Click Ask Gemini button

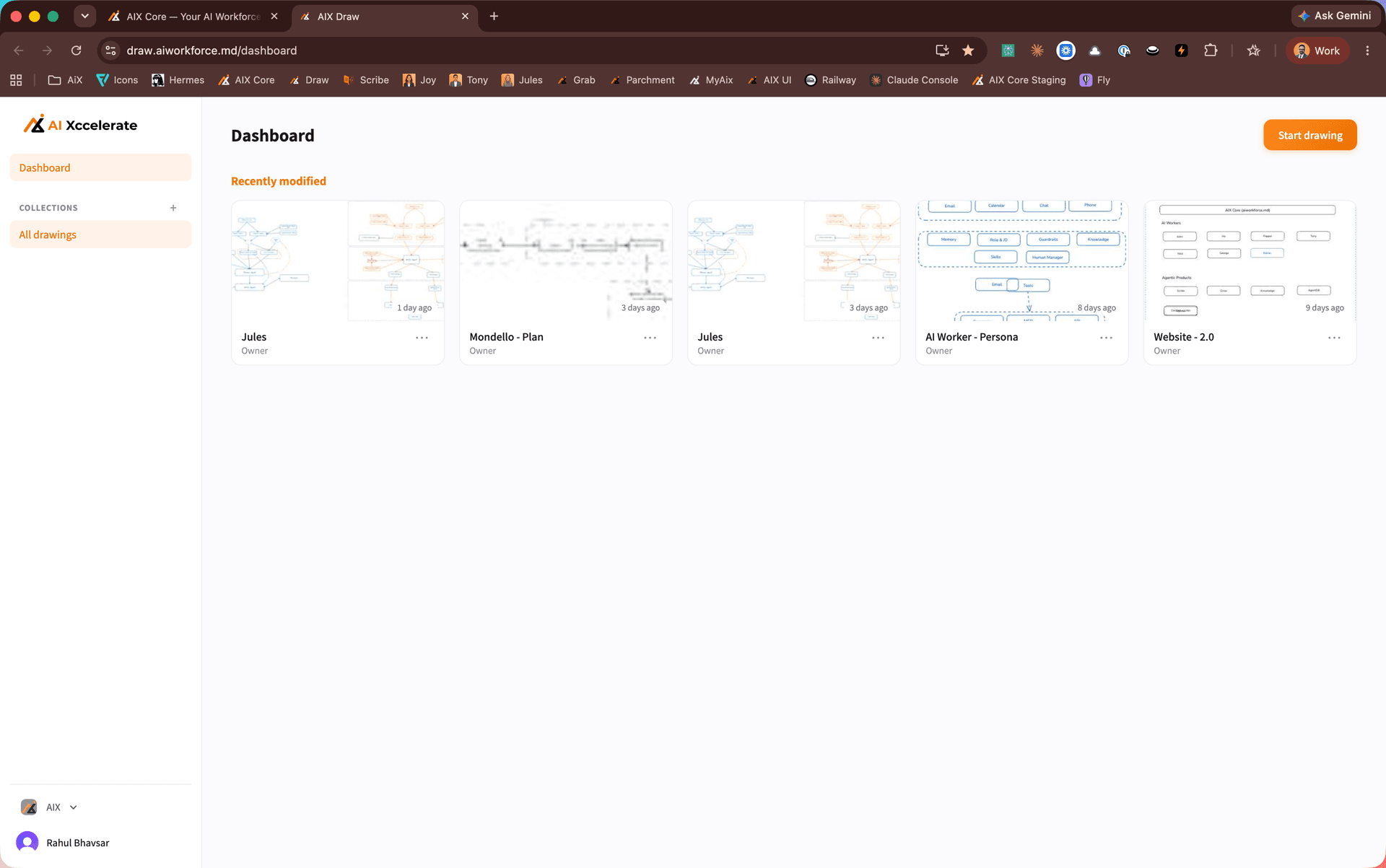(x=1334, y=16)
